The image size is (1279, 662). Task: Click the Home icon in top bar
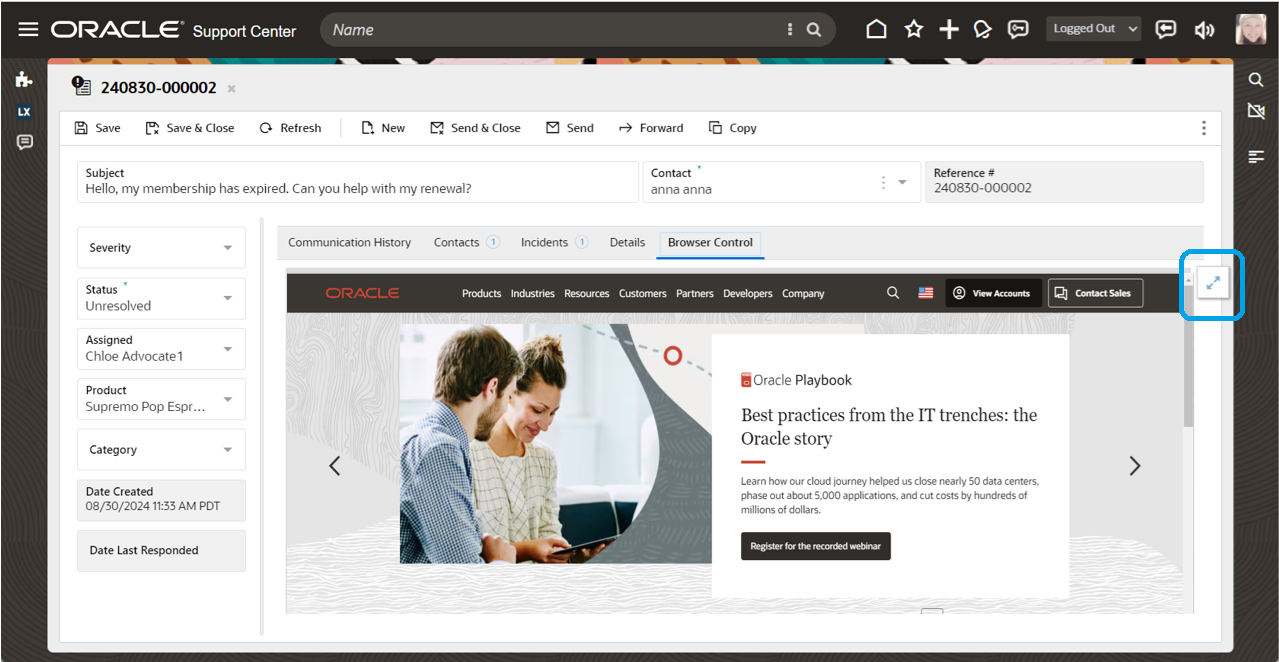point(876,29)
